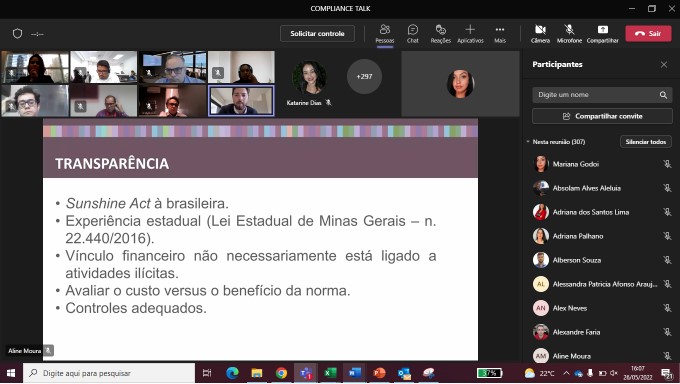This screenshot has height=384, width=680.
Task: Close the Participantes panel
Action: click(664, 64)
